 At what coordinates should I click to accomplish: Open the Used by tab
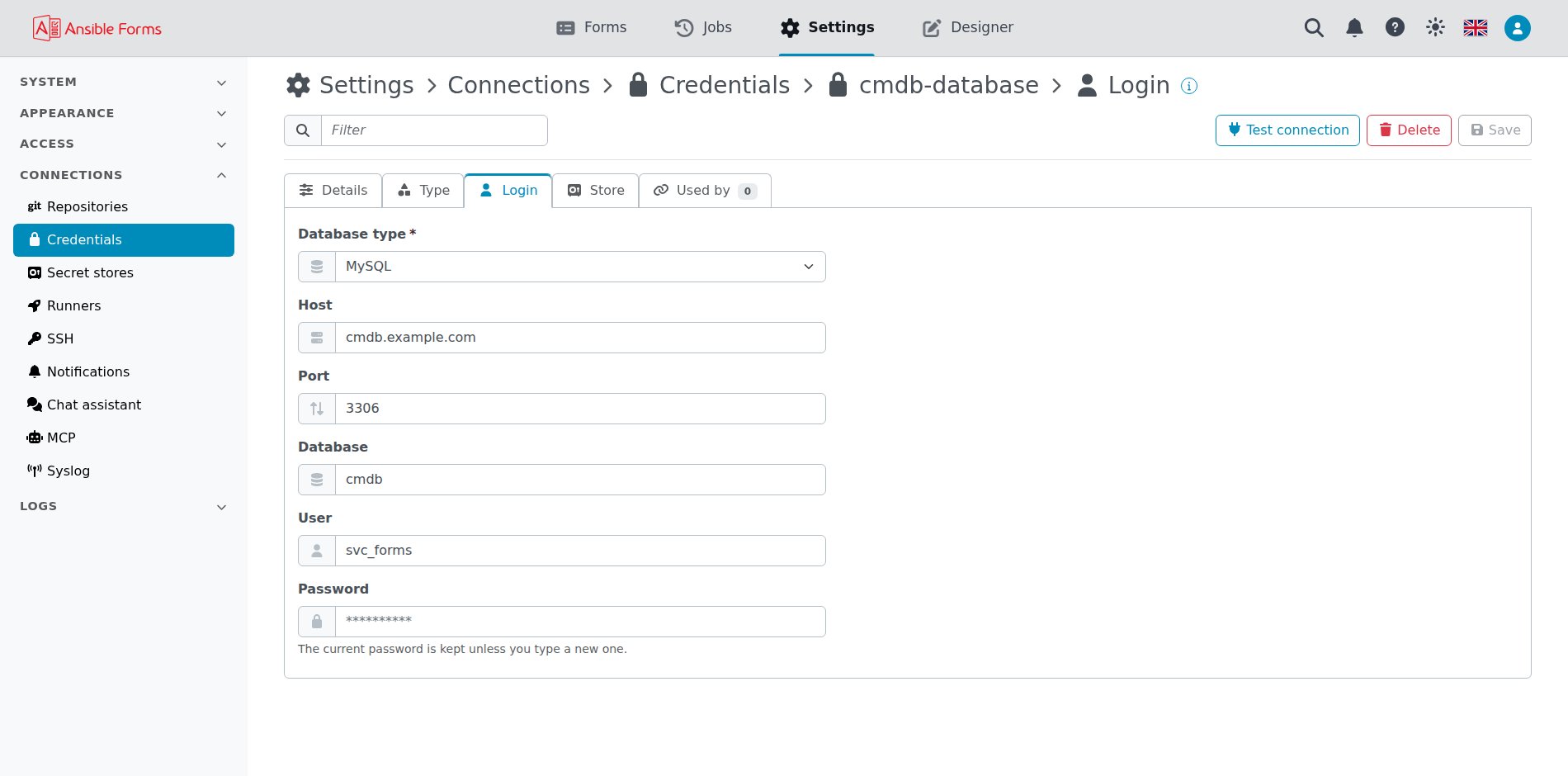pos(705,191)
